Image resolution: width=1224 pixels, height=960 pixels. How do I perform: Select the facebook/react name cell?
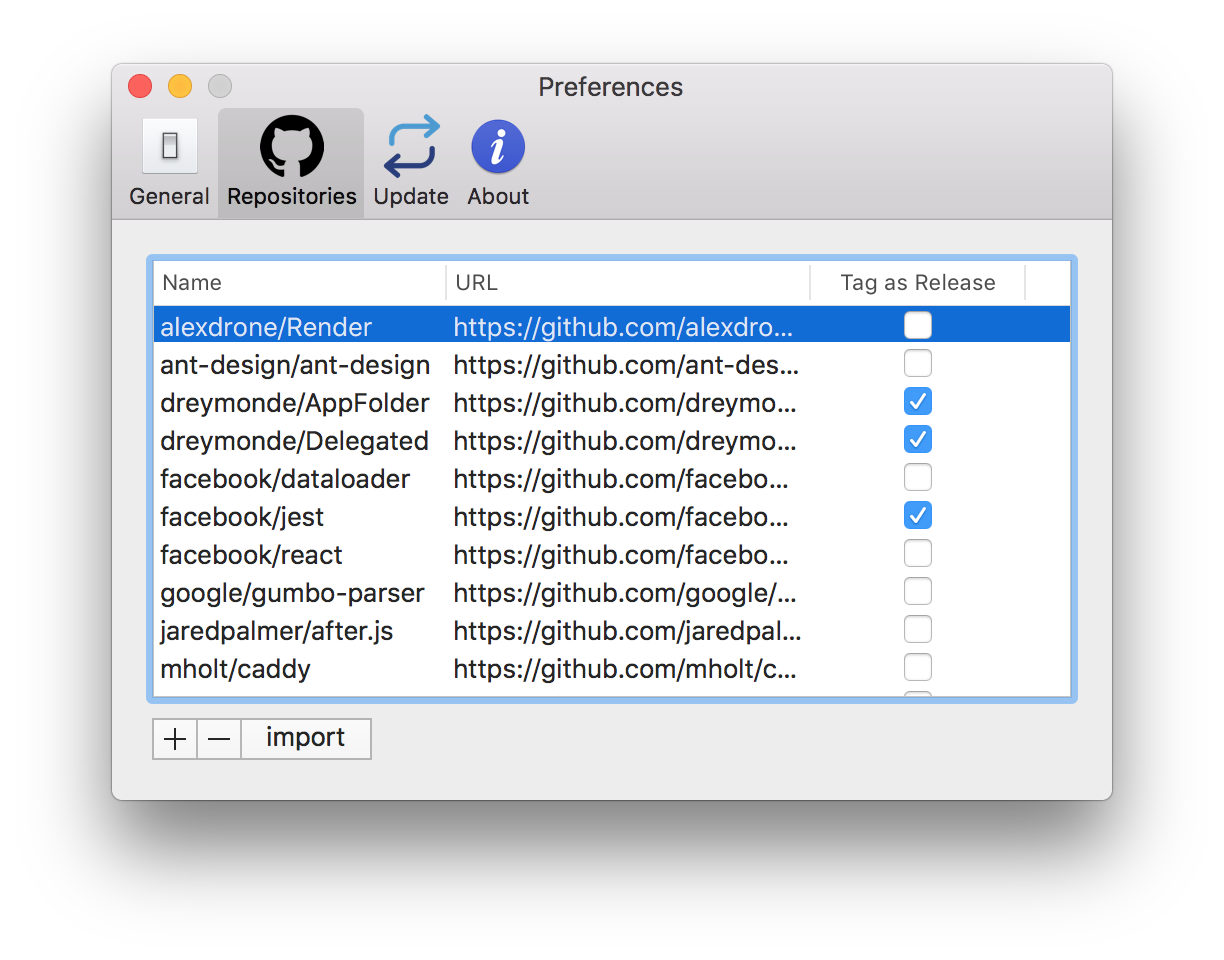point(251,555)
